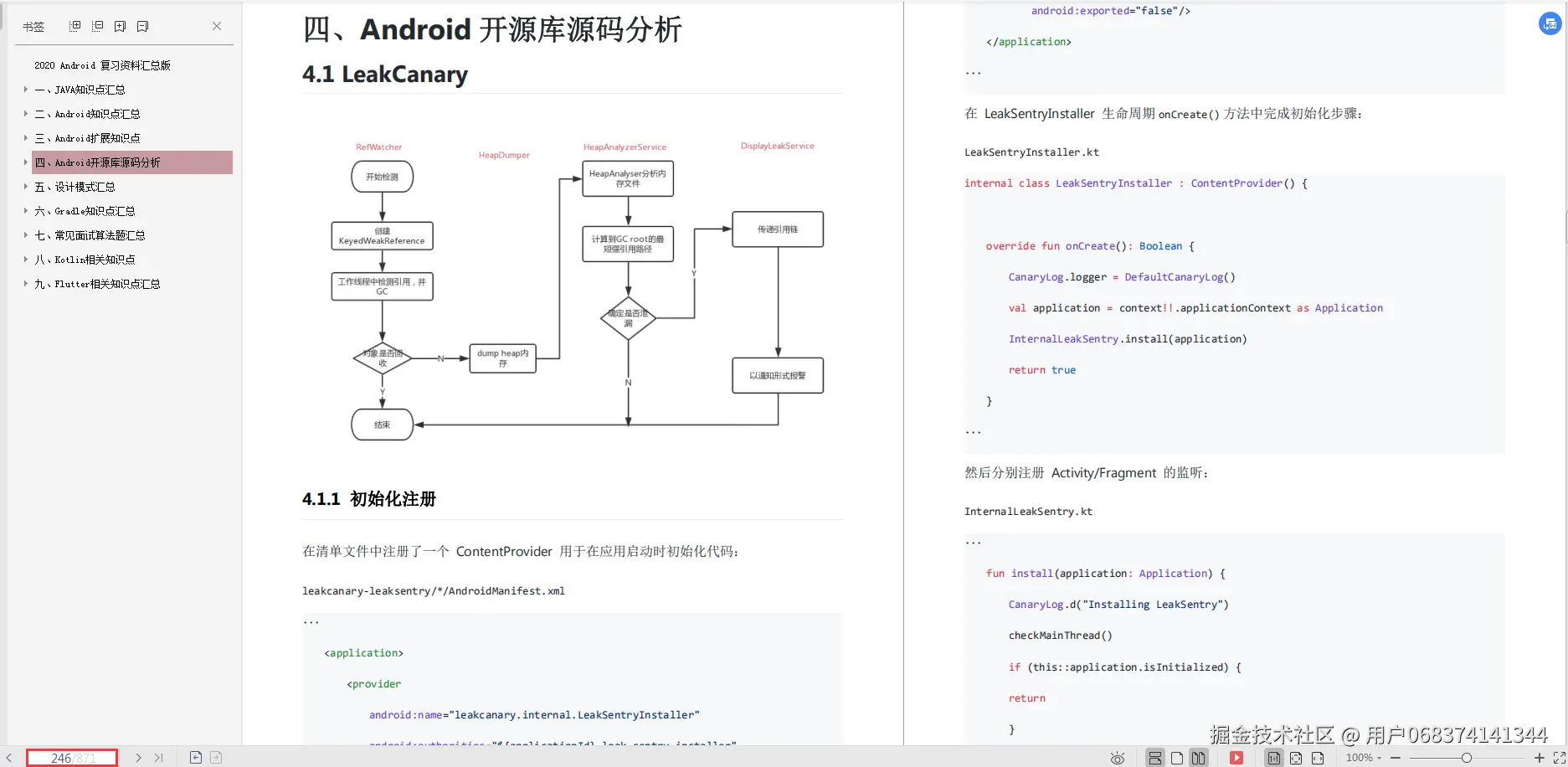Click the LeakSentryInstaller.kt filename text
Image resolution: width=1568 pixels, height=767 pixels.
(x=1031, y=152)
